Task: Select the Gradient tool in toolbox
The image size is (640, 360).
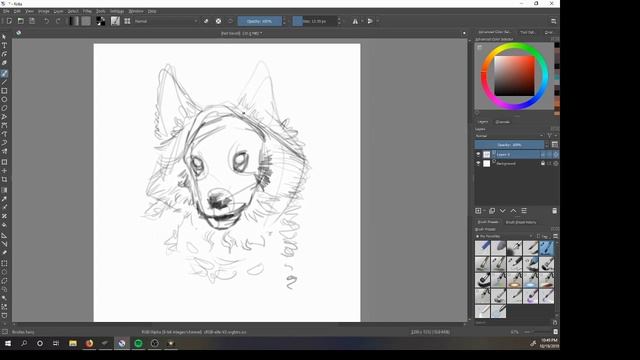Action: pyautogui.click(x=4, y=190)
